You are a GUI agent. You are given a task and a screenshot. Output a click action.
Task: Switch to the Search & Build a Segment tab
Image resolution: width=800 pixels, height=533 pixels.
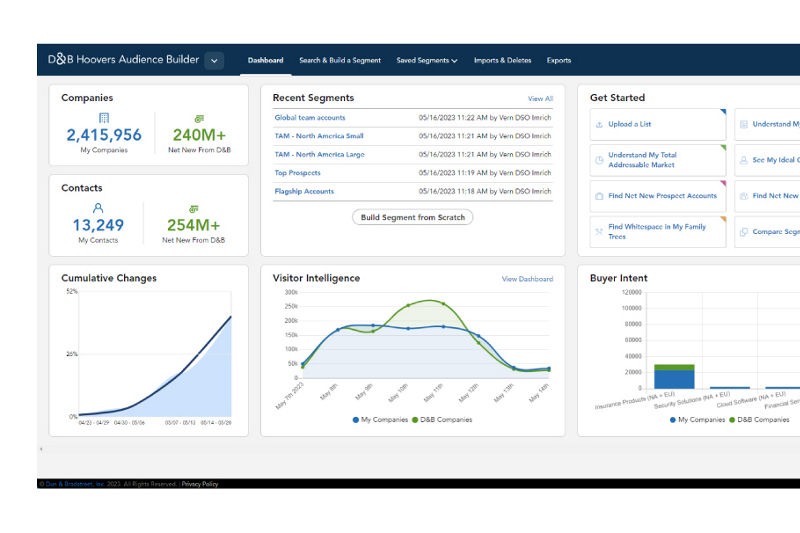point(339,60)
